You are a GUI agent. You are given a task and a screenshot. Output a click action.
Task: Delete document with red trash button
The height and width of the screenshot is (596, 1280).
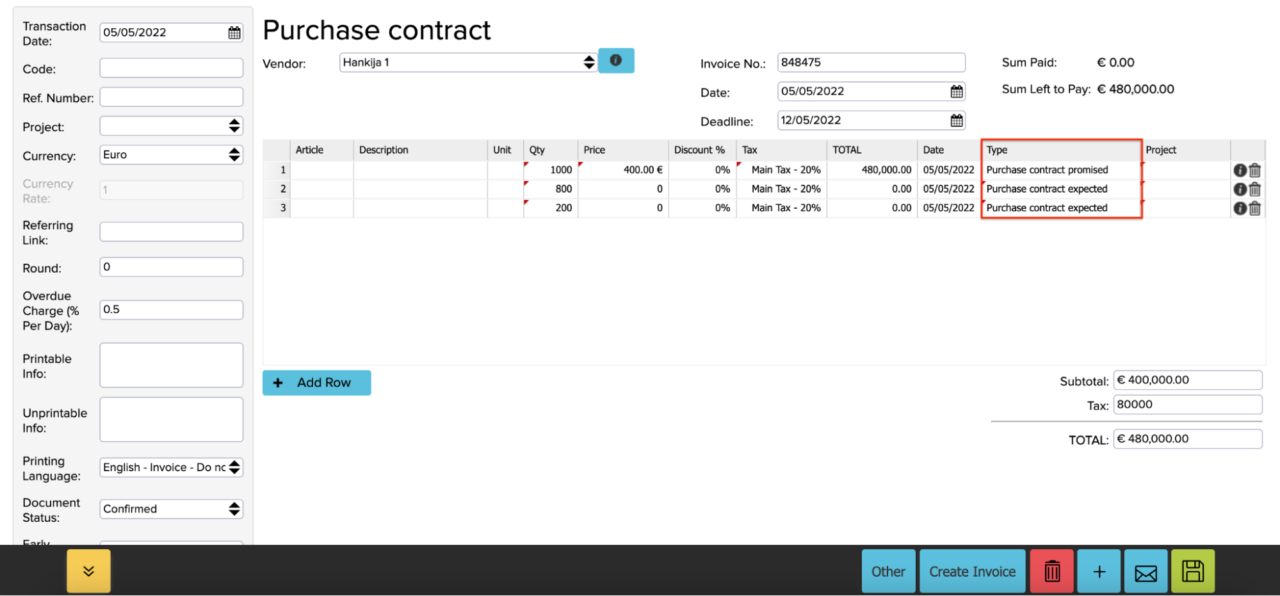pyautogui.click(x=1052, y=571)
